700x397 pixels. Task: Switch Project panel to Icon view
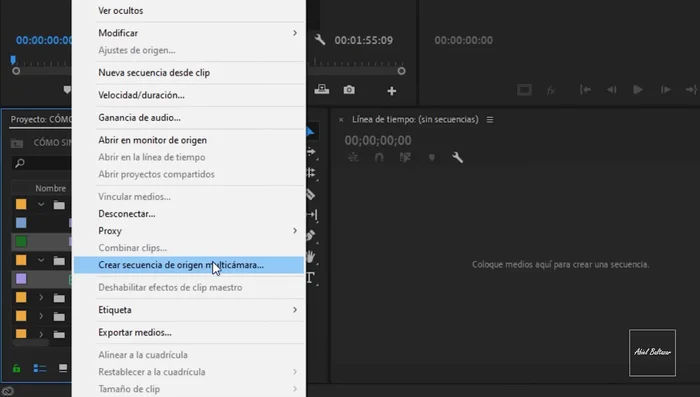(63, 368)
